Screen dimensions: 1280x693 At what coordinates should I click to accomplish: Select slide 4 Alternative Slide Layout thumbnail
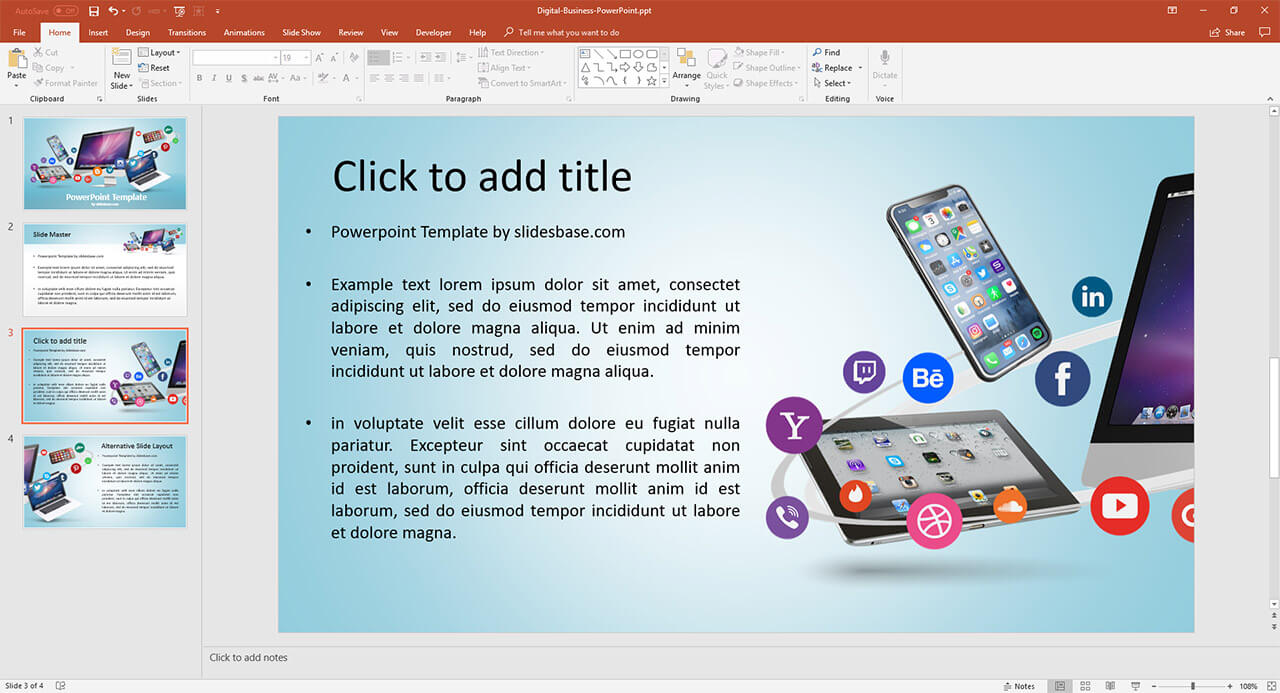[x=105, y=481]
